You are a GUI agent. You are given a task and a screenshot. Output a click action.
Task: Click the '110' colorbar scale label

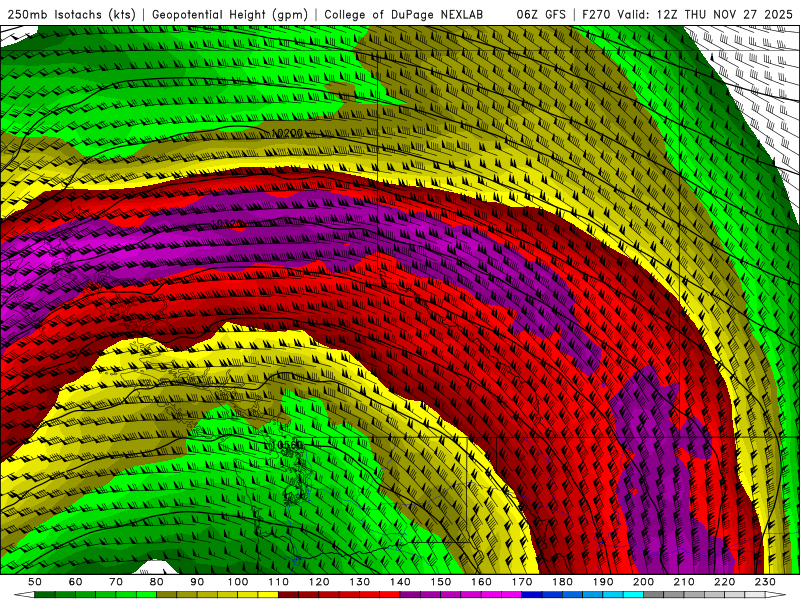tap(278, 582)
